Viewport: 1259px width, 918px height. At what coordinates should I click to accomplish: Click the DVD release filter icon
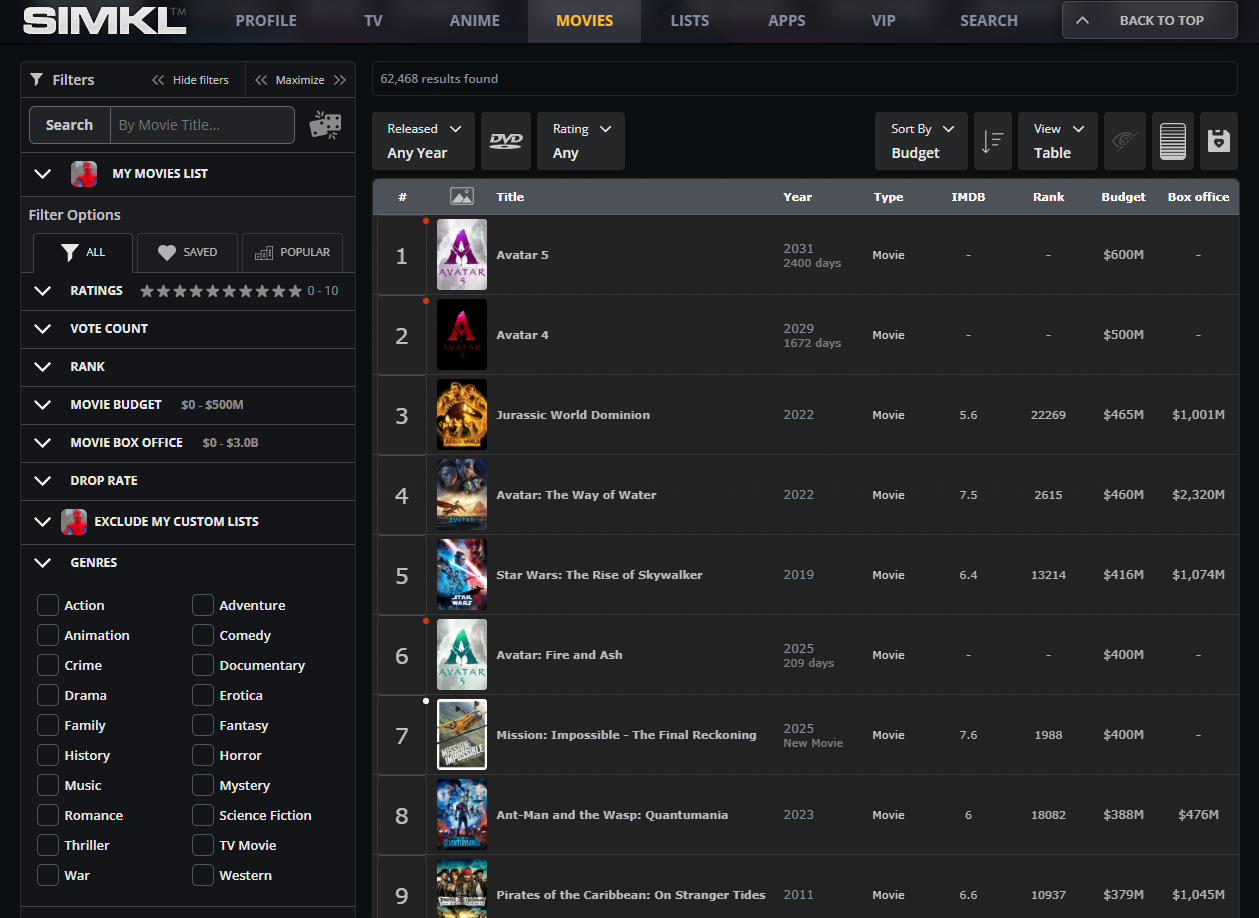(x=506, y=141)
